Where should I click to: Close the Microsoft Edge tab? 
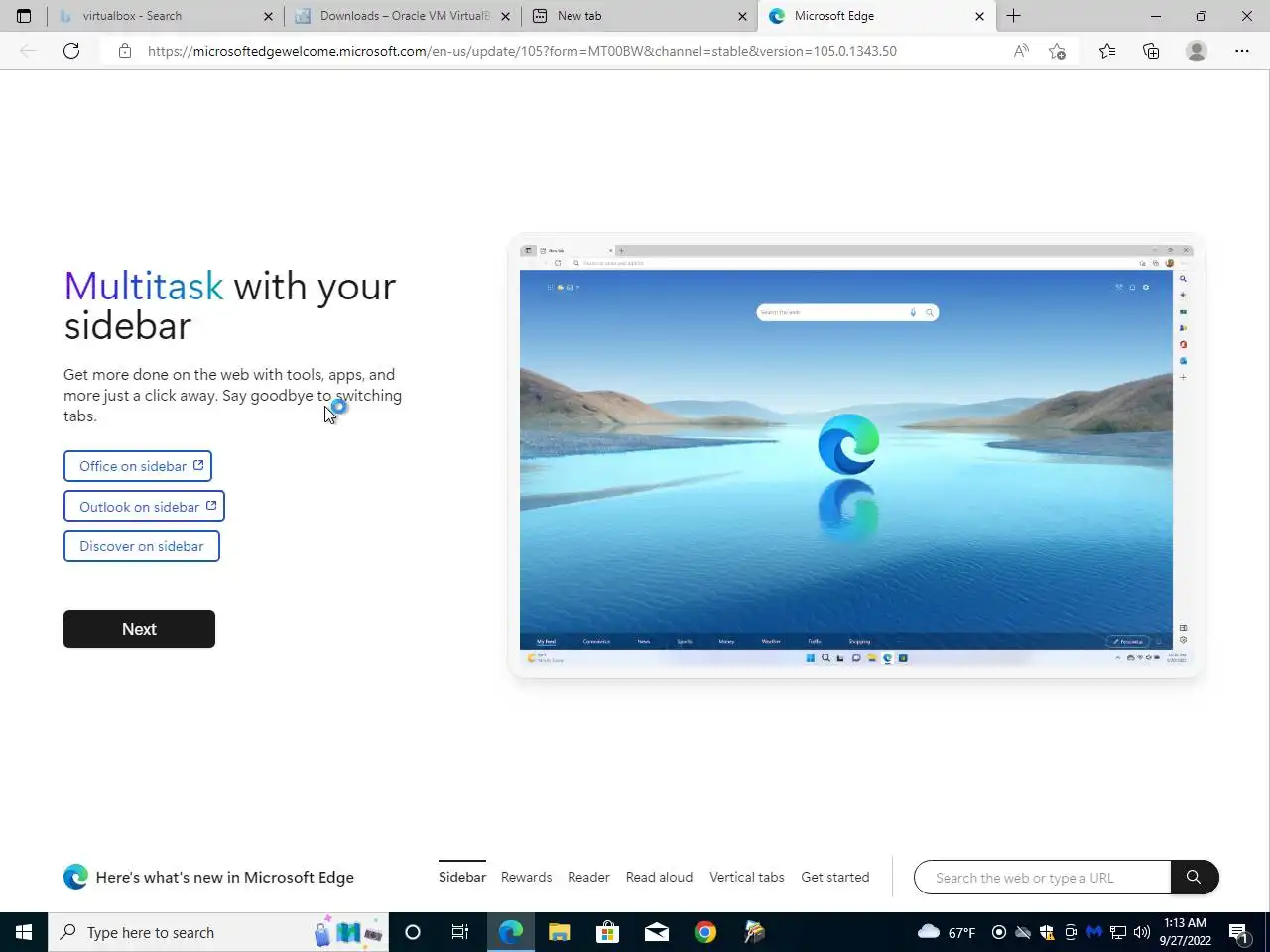979,16
